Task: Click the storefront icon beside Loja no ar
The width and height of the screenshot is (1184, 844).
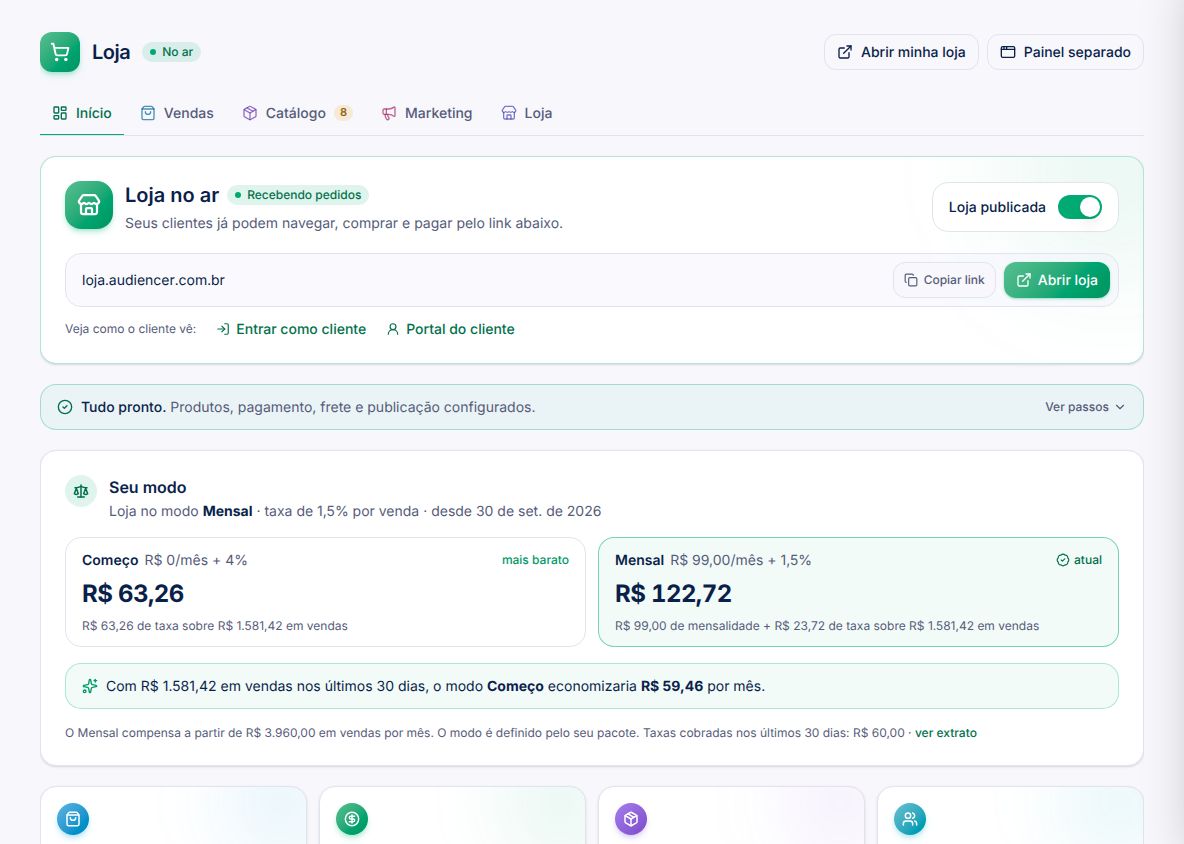Action: [89, 205]
